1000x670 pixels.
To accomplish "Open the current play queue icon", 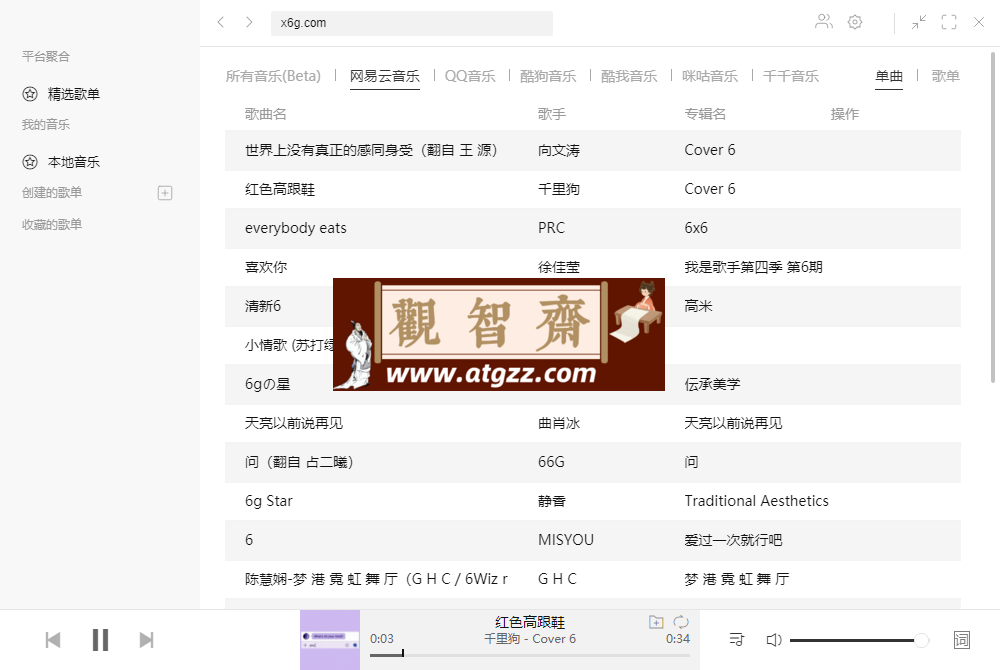I will tap(737, 639).
